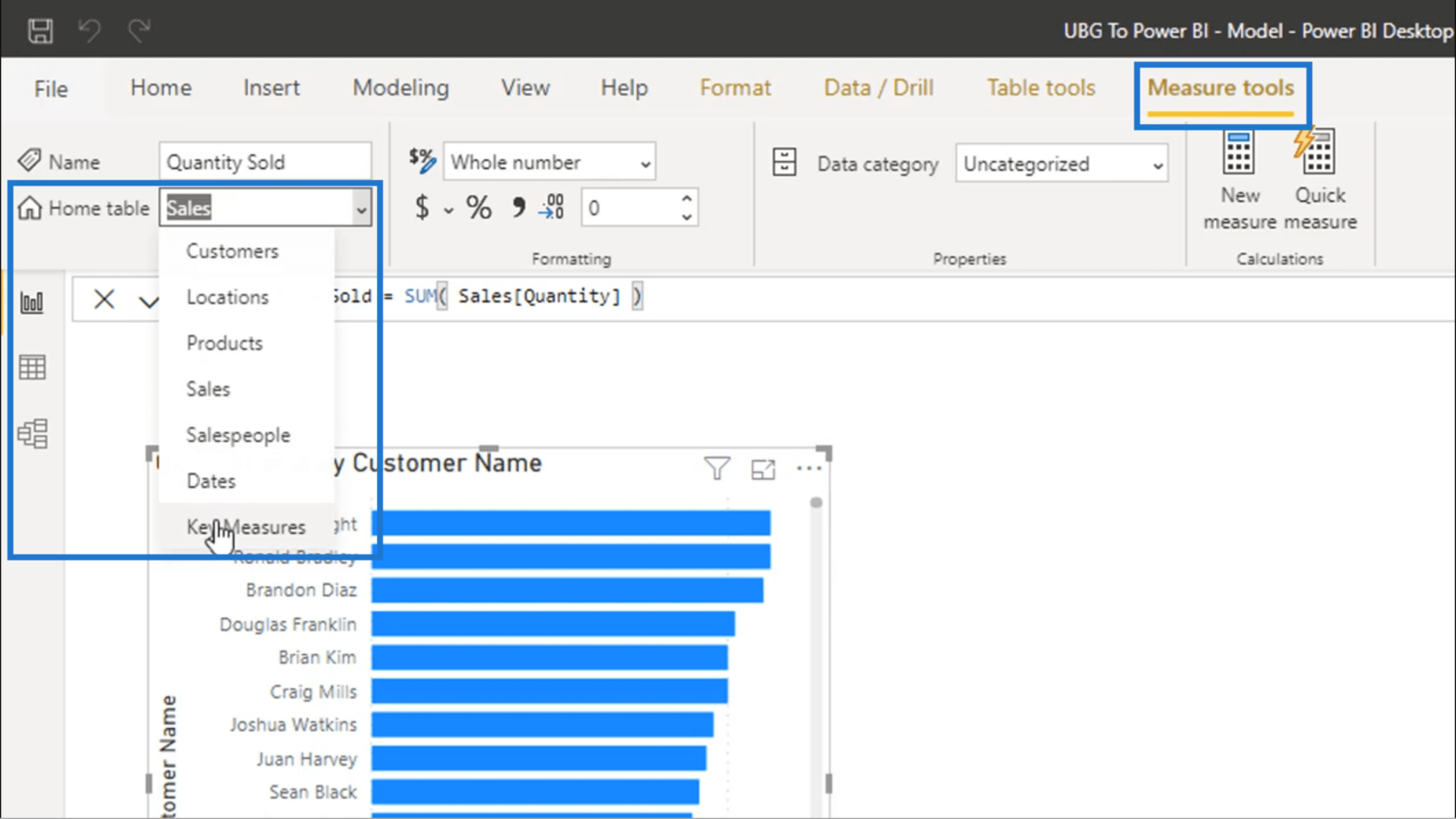Open the Whole number format dropdown
Image resolution: width=1456 pixels, height=819 pixels.
[x=549, y=162]
